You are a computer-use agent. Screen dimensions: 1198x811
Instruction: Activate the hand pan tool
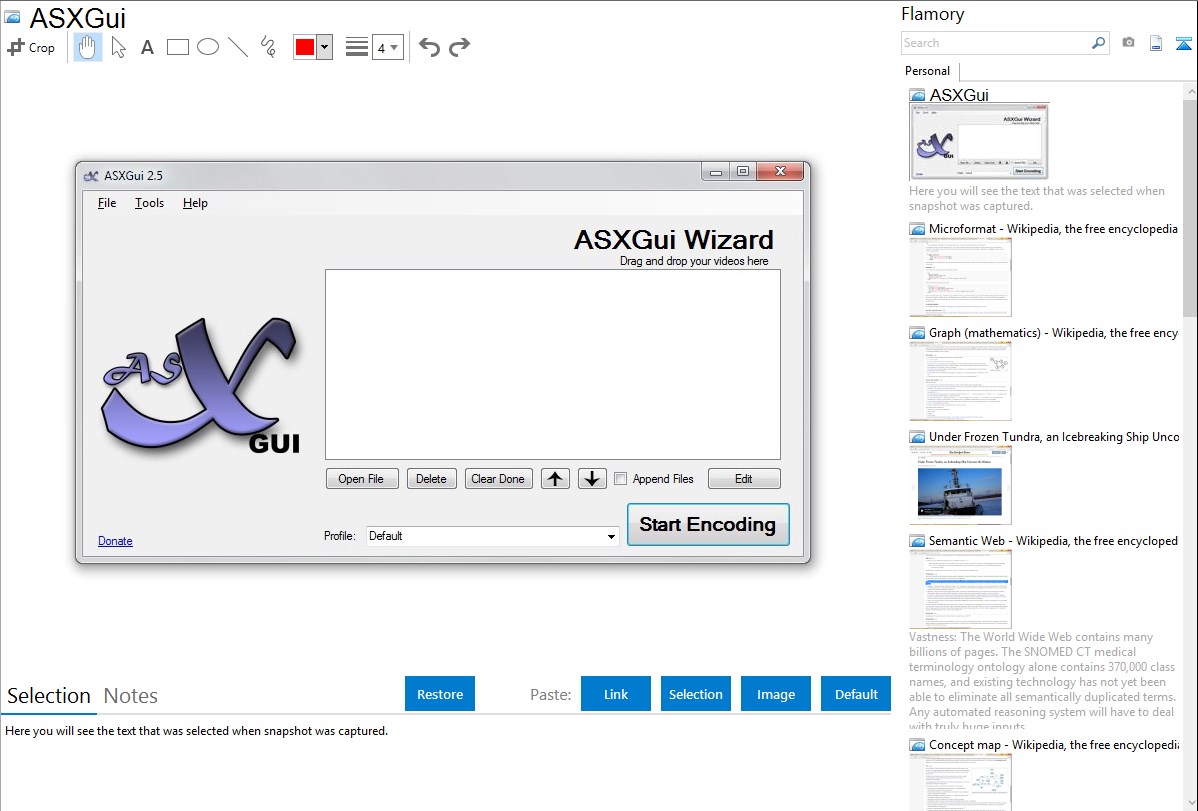tap(88, 47)
